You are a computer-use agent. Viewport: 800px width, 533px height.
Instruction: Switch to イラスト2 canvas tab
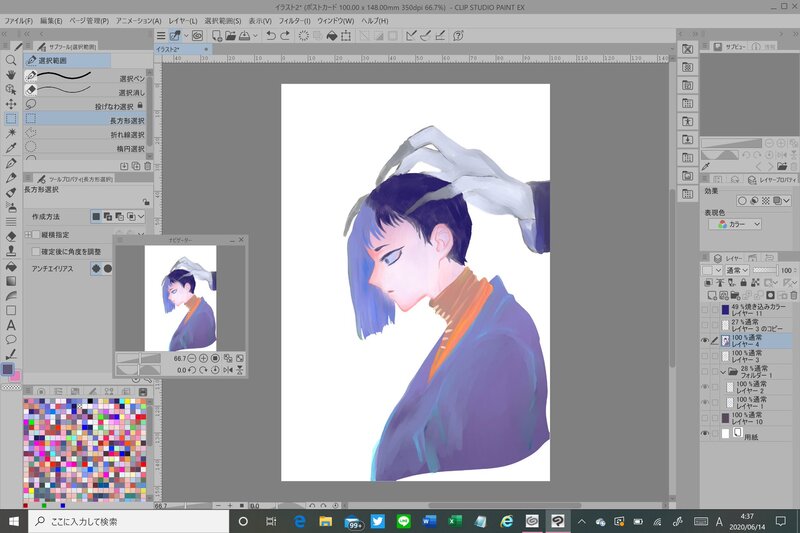pyautogui.click(x=183, y=49)
